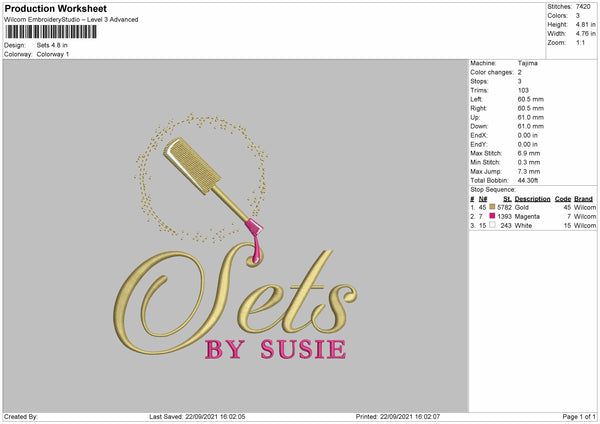Click the 'Stops:' label
600x424 pixels.
[x=479, y=81]
